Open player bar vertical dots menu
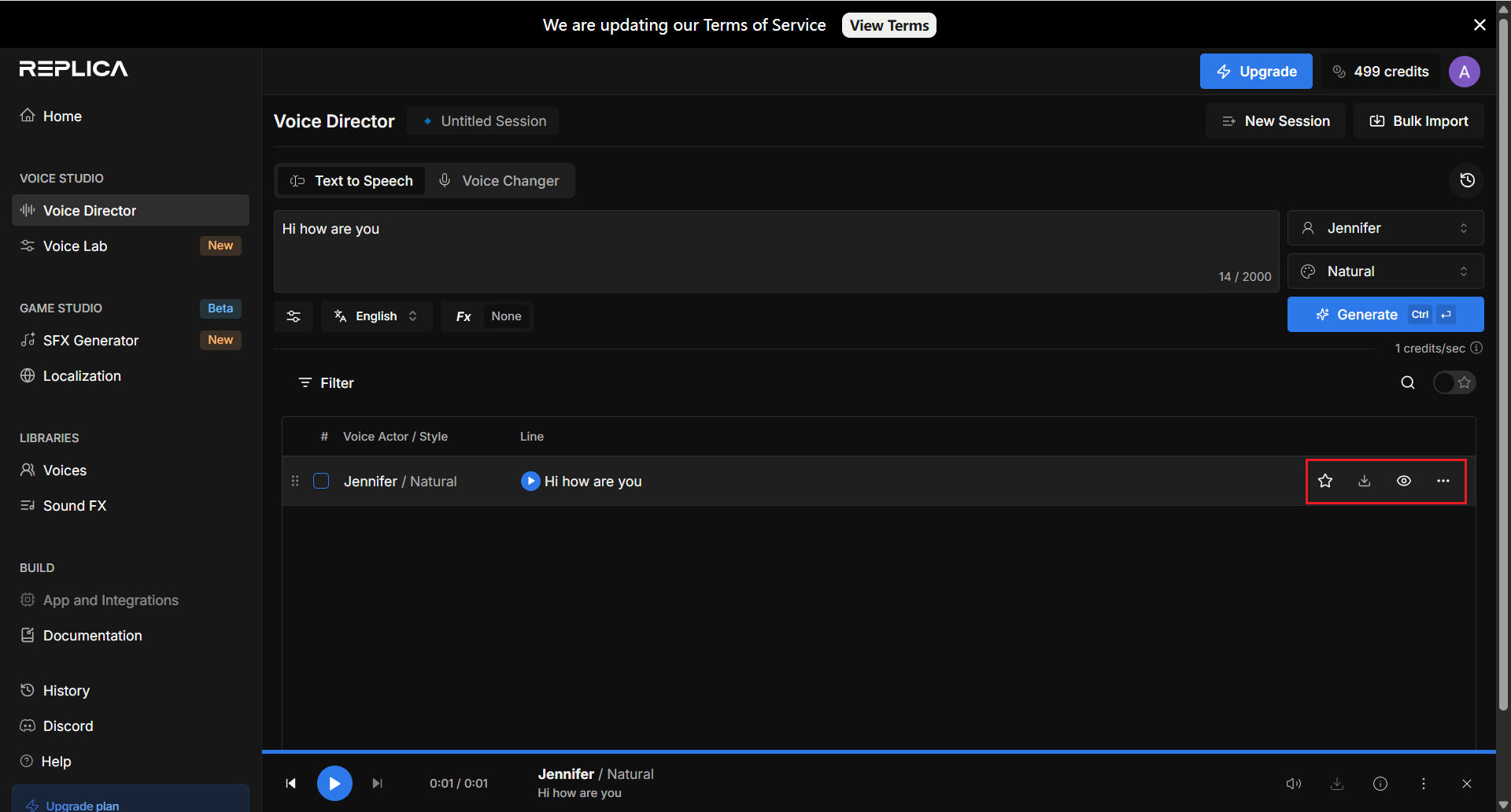Viewport: 1511px width, 812px height. pyautogui.click(x=1424, y=784)
